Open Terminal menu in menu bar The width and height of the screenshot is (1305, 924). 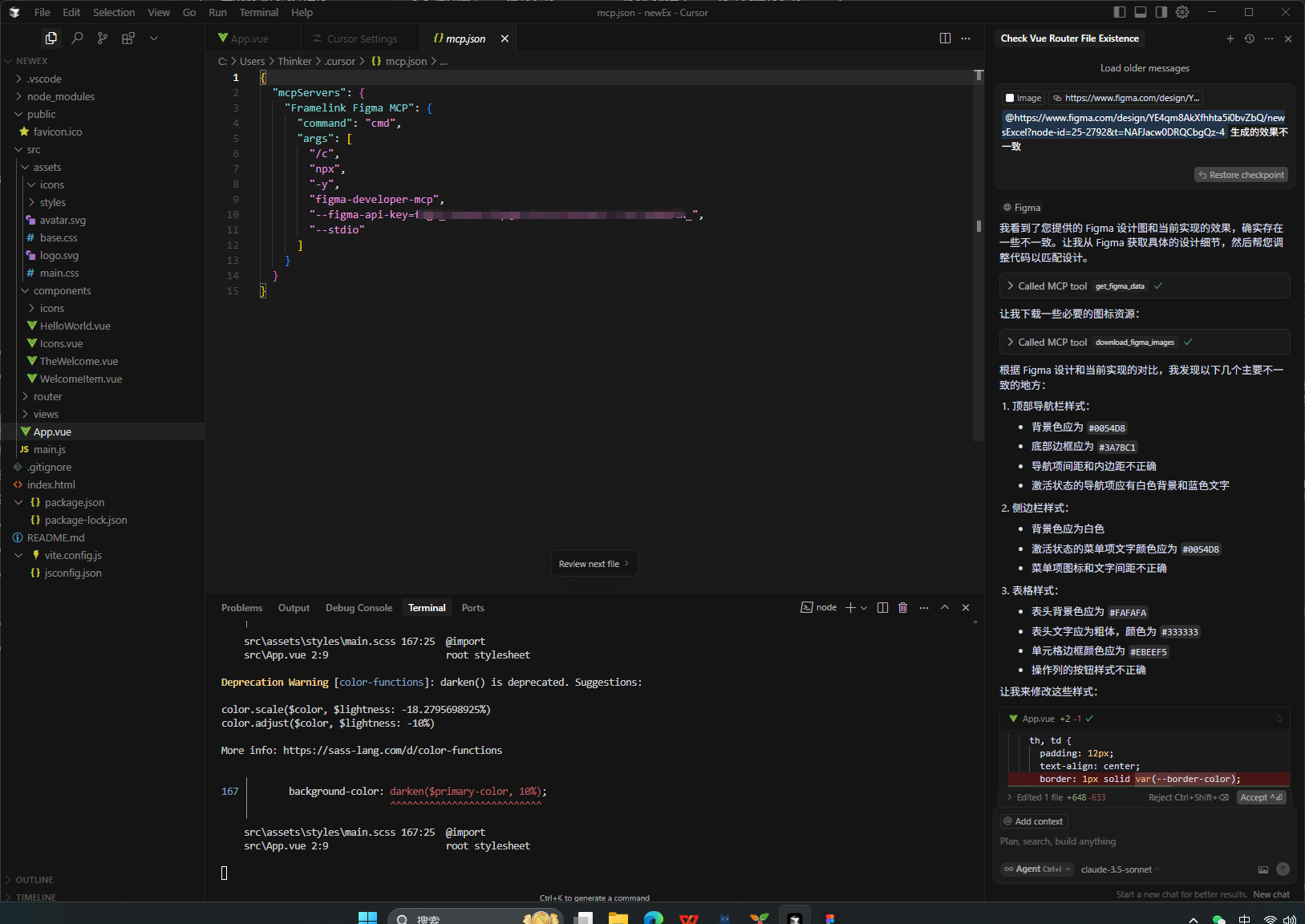[258, 12]
